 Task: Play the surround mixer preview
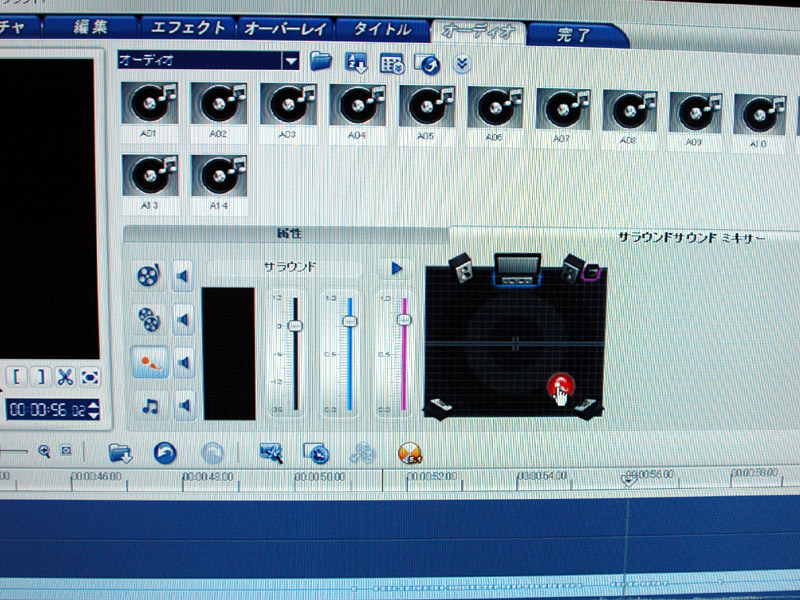click(x=396, y=268)
